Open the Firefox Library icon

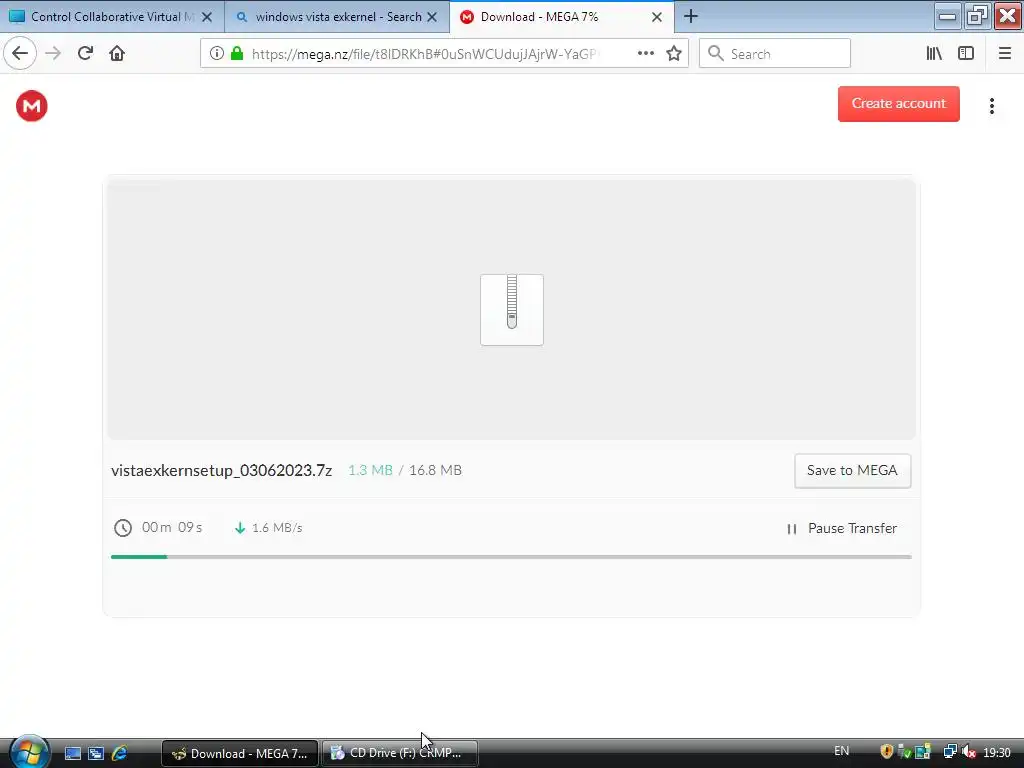pyautogui.click(x=934, y=54)
